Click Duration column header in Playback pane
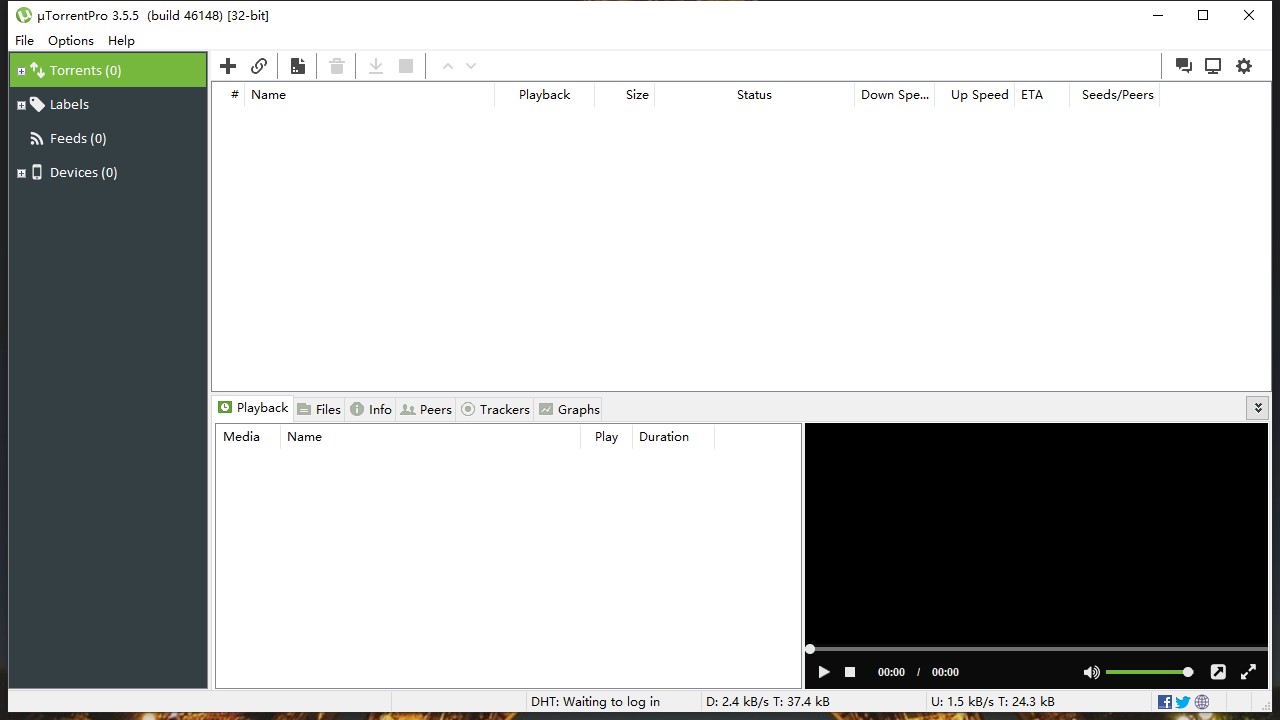The image size is (1280, 720). [x=673, y=437]
